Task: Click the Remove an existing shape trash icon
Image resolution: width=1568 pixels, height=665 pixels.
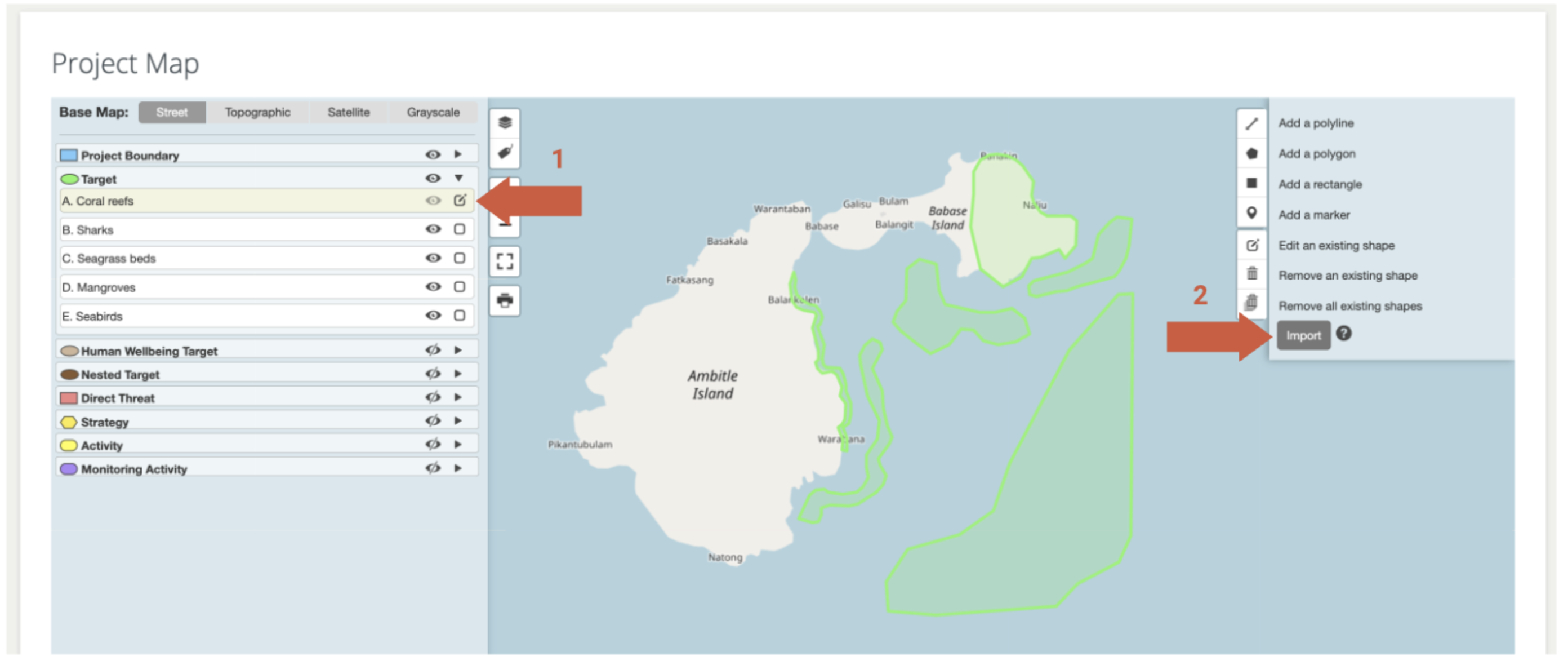Action: point(1251,273)
